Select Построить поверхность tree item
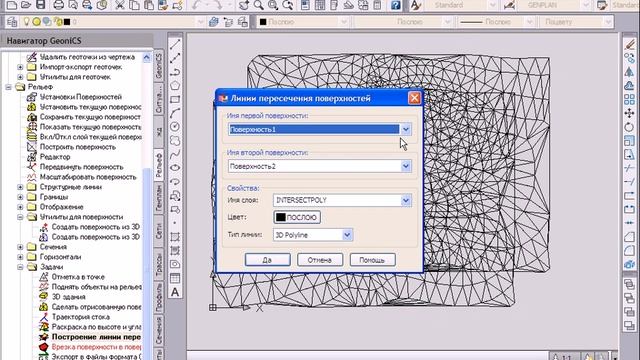 (78, 147)
